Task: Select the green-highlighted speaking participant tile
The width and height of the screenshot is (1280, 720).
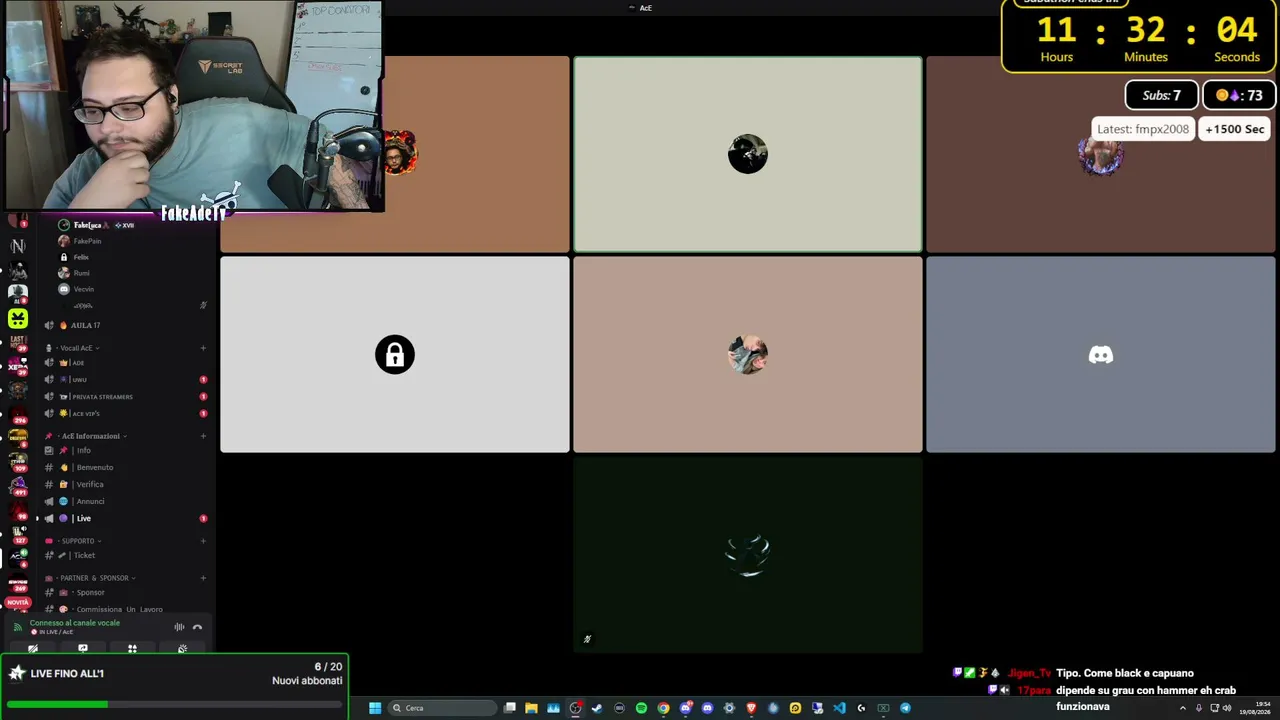Action: click(x=748, y=154)
